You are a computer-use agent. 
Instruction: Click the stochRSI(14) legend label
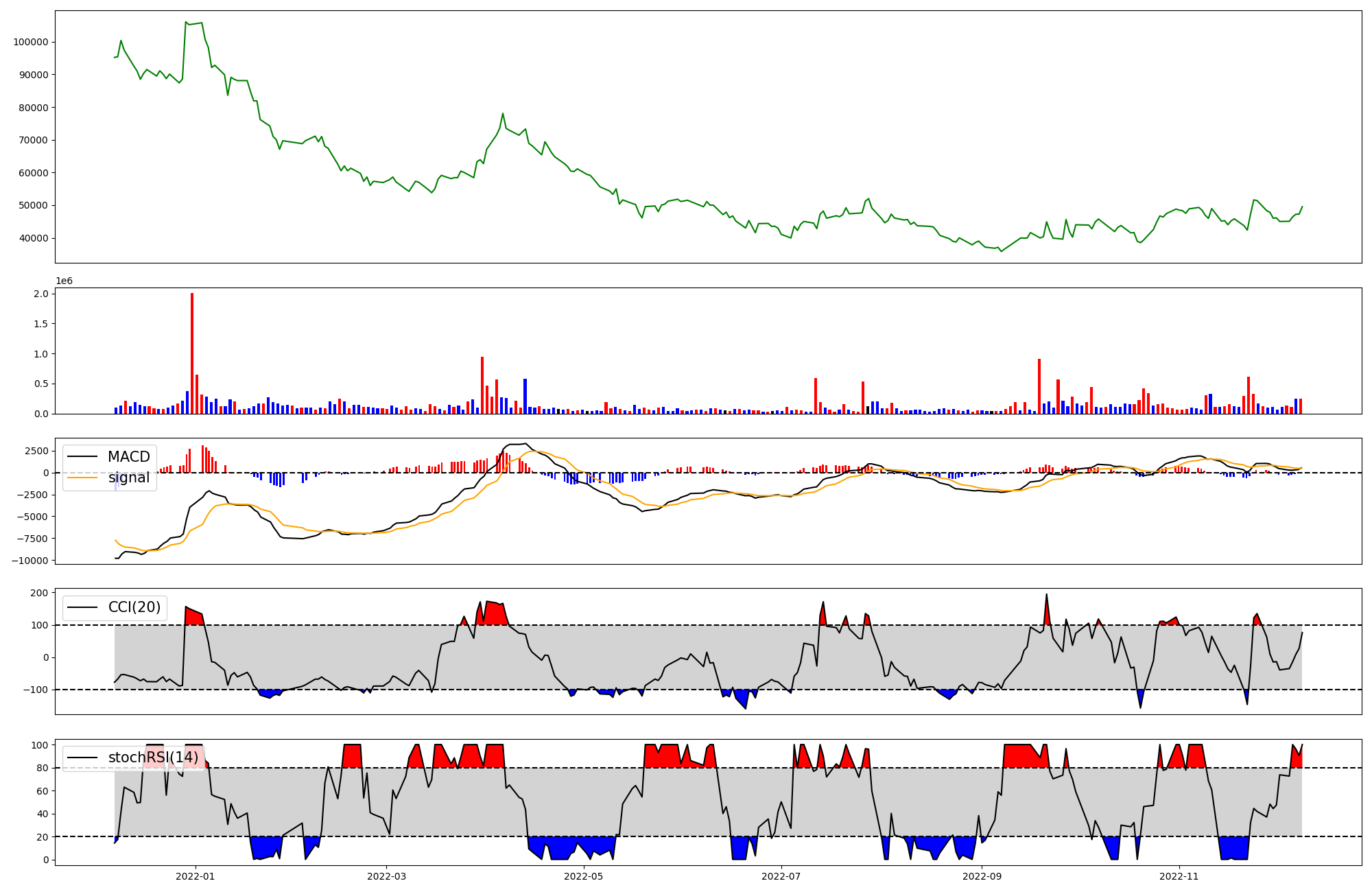pyautogui.click(x=153, y=758)
